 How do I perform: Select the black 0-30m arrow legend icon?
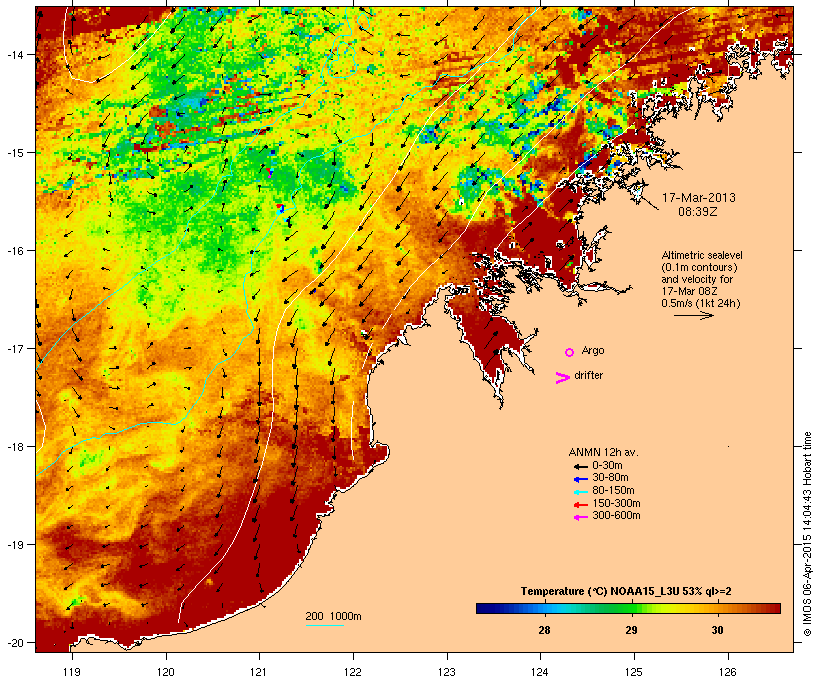coord(579,465)
